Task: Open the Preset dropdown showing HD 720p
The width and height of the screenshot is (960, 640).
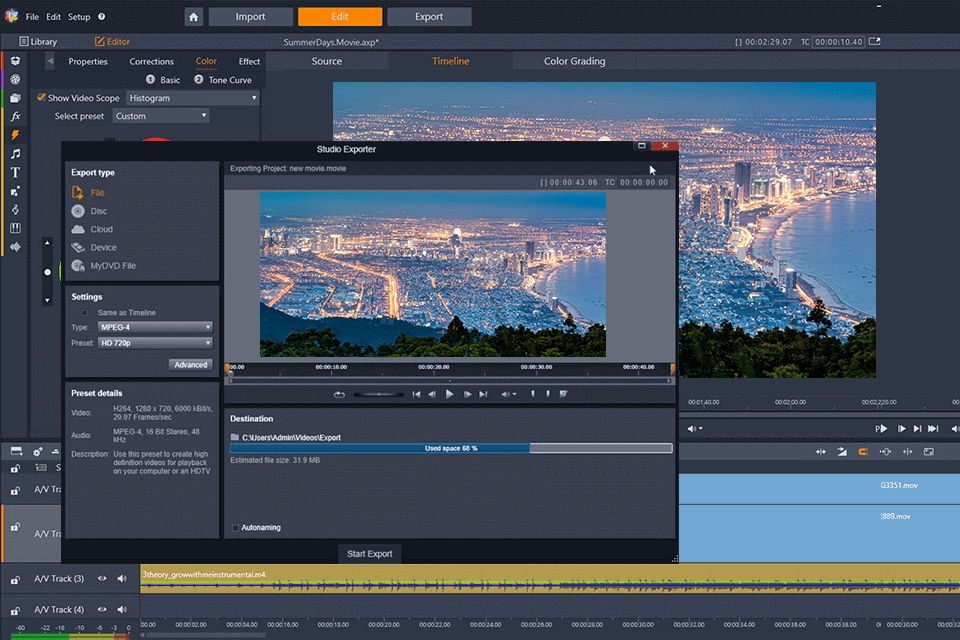Action: [x=155, y=343]
